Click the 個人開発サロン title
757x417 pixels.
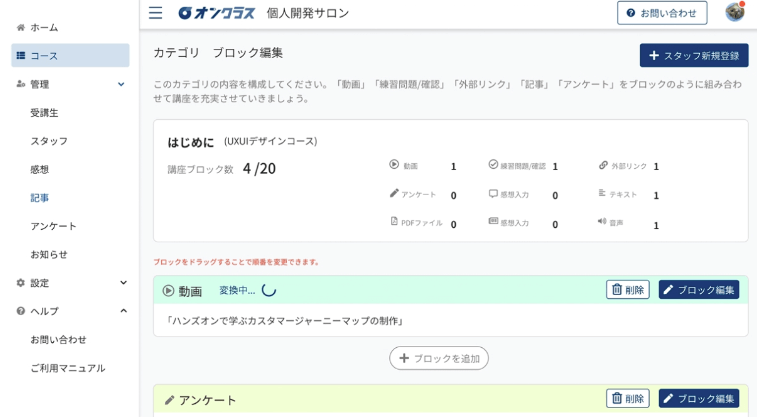pos(308,13)
